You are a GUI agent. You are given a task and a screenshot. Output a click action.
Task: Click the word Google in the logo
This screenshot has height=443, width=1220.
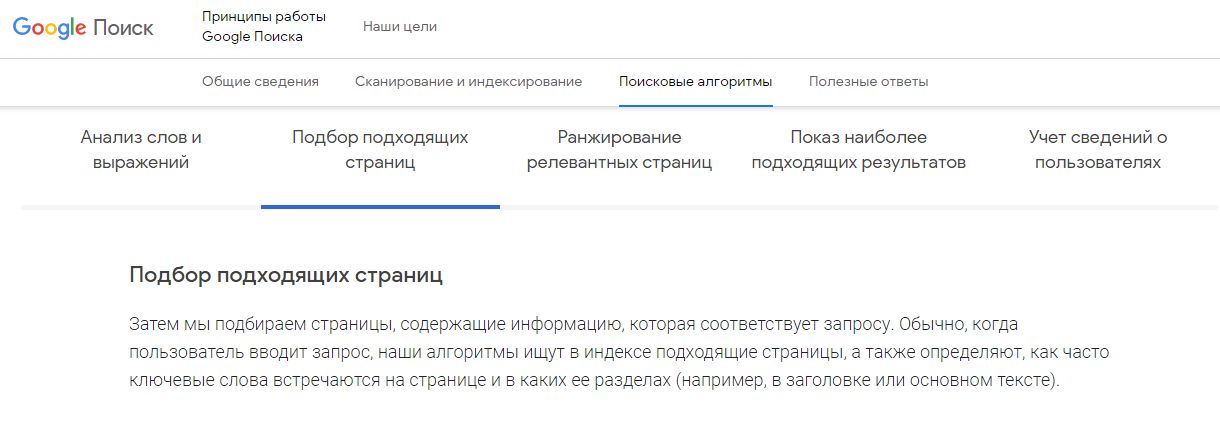click(x=49, y=28)
